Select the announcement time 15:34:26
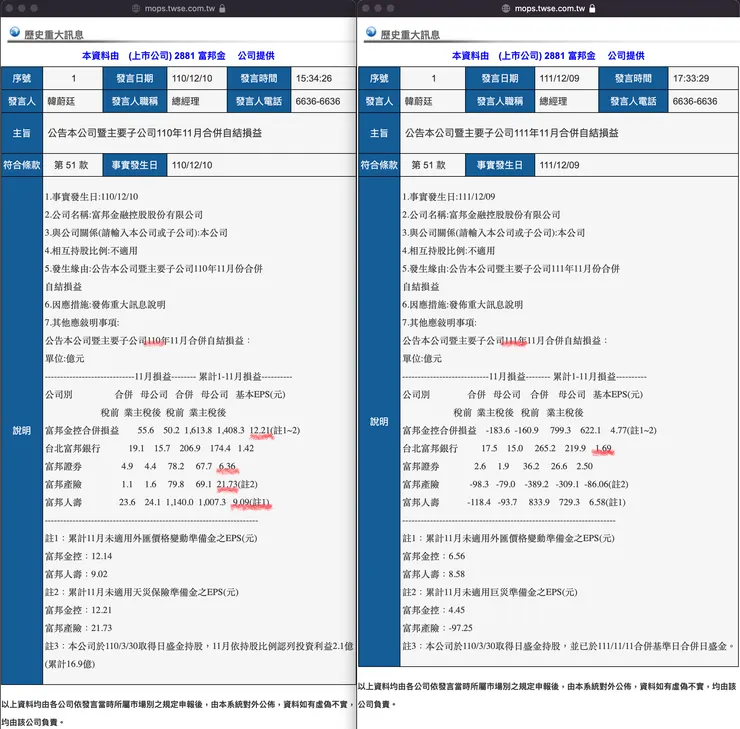 coord(314,78)
